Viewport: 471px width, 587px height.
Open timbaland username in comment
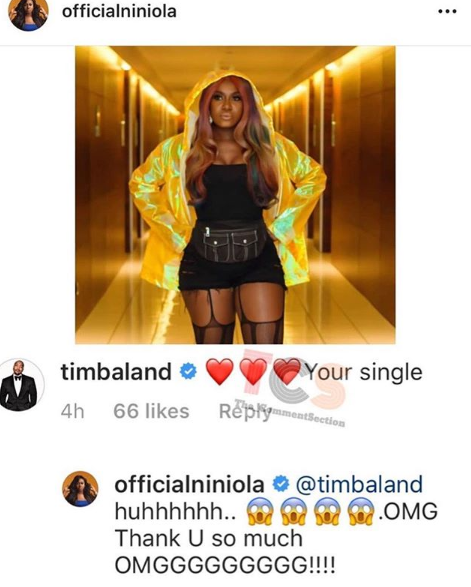(116, 372)
